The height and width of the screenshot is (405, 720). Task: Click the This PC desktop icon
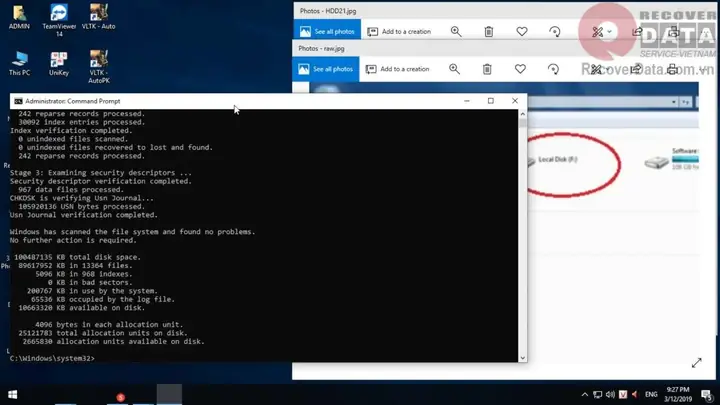(x=19, y=65)
